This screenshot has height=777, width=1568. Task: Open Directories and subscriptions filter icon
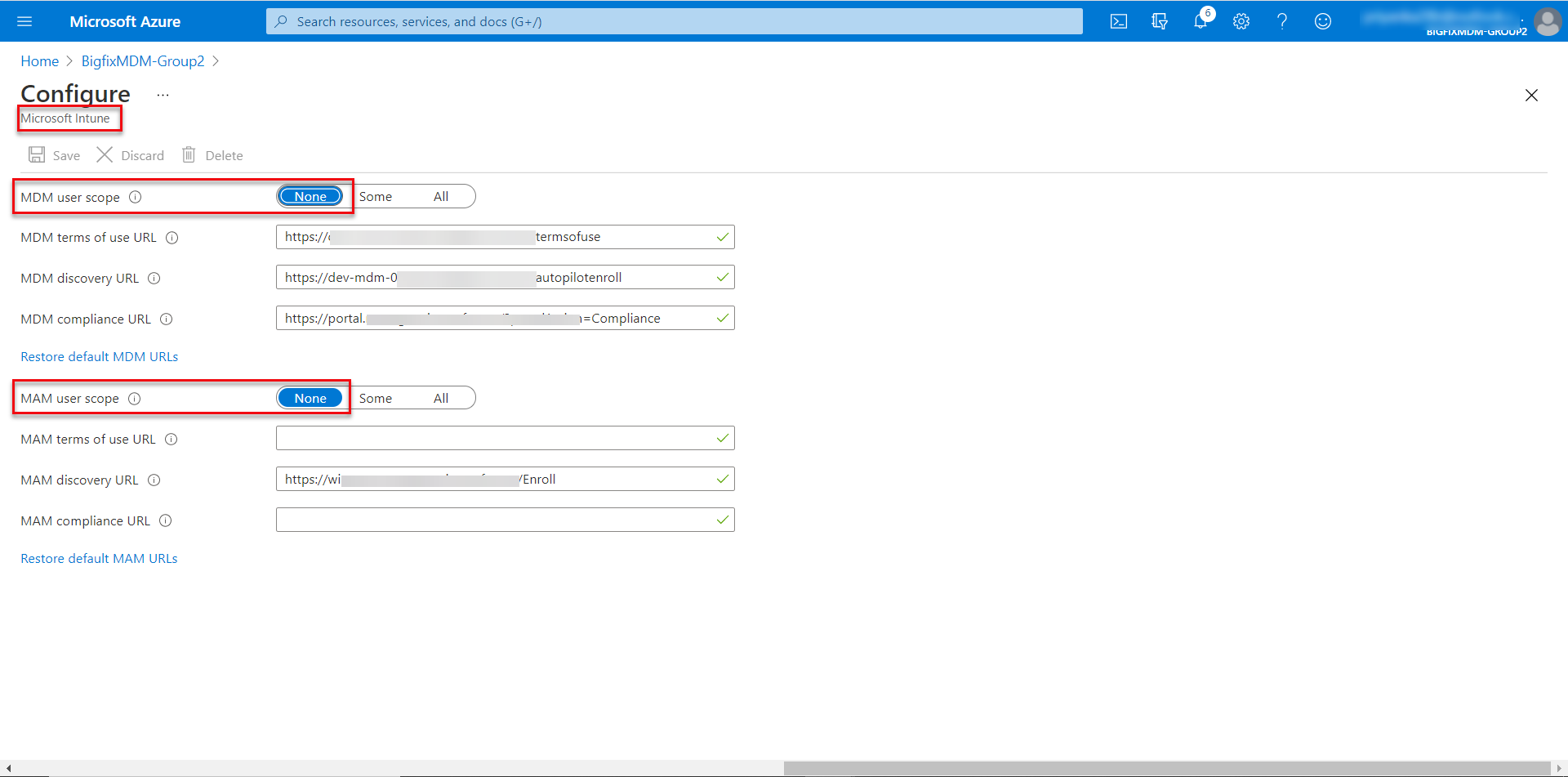(x=1160, y=21)
